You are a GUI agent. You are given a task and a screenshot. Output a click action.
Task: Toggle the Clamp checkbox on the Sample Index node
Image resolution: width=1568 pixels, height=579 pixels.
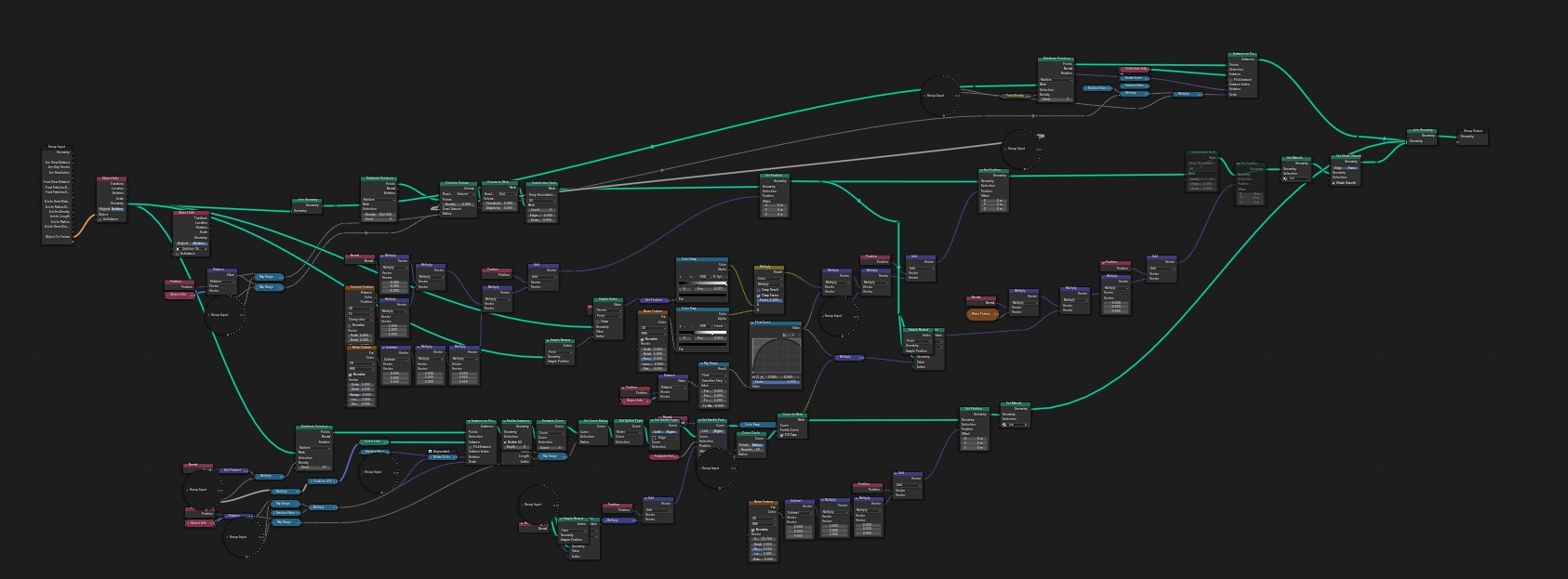pos(597,322)
